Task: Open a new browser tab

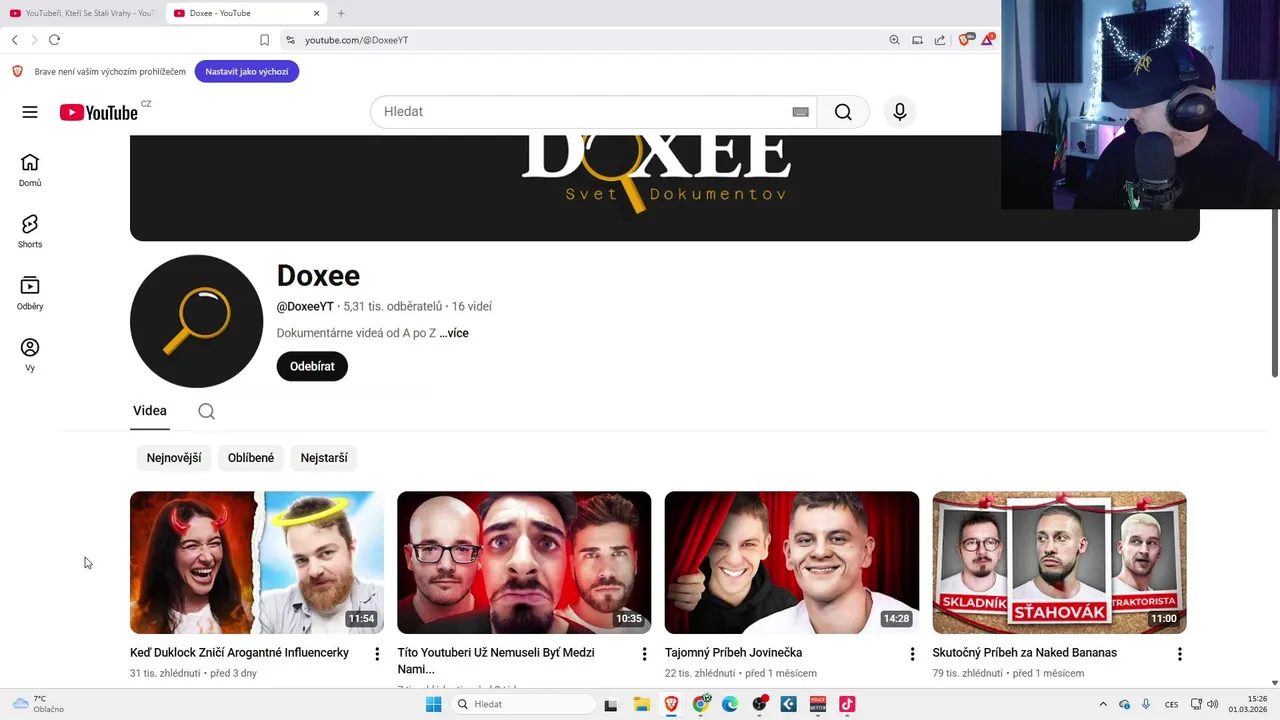Action: (x=341, y=13)
